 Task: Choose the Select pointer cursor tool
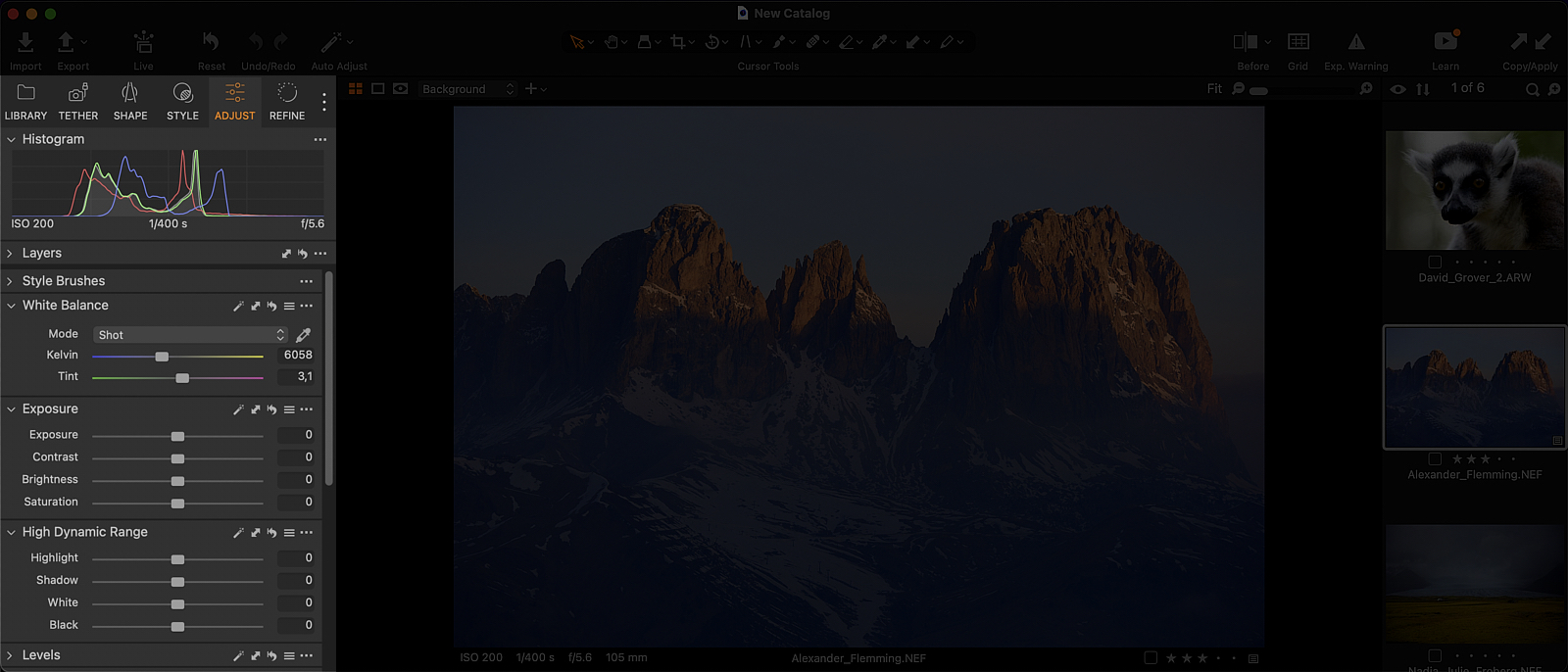[577, 42]
